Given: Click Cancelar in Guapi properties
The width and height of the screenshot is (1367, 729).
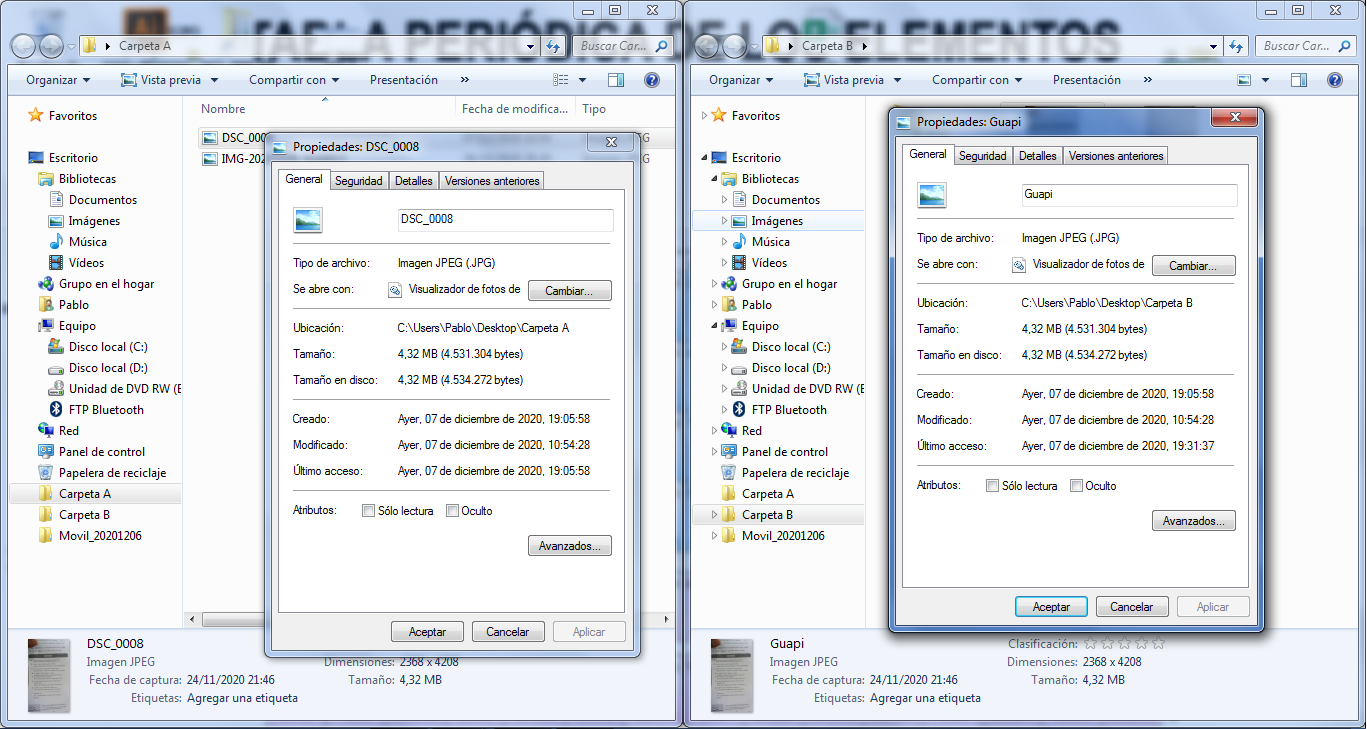Looking at the screenshot, I should point(1132,607).
